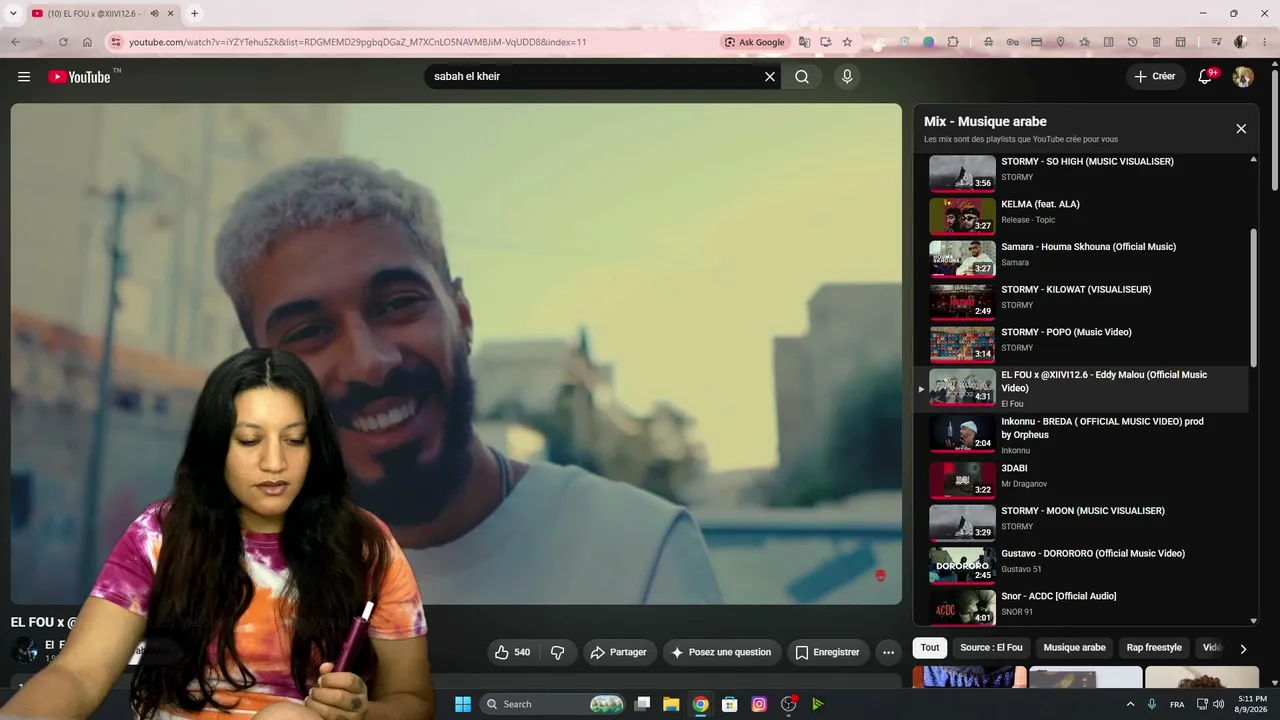Clear the search box with the X
Viewport: 1280px width, 720px height.
pyautogui.click(x=770, y=77)
